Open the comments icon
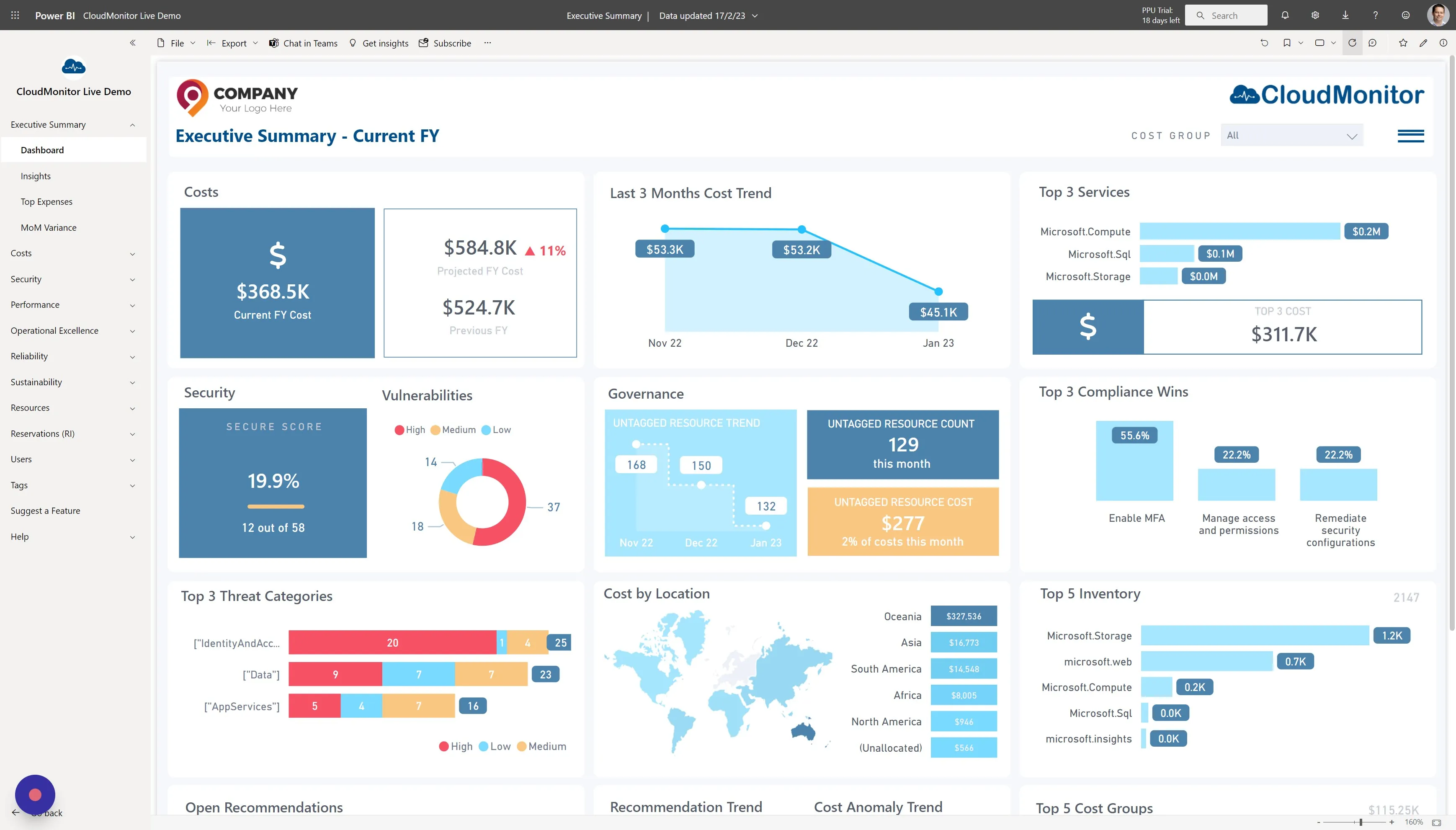This screenshot has height=830, width=1456. pyautogui.click(x=1373, y=43)
